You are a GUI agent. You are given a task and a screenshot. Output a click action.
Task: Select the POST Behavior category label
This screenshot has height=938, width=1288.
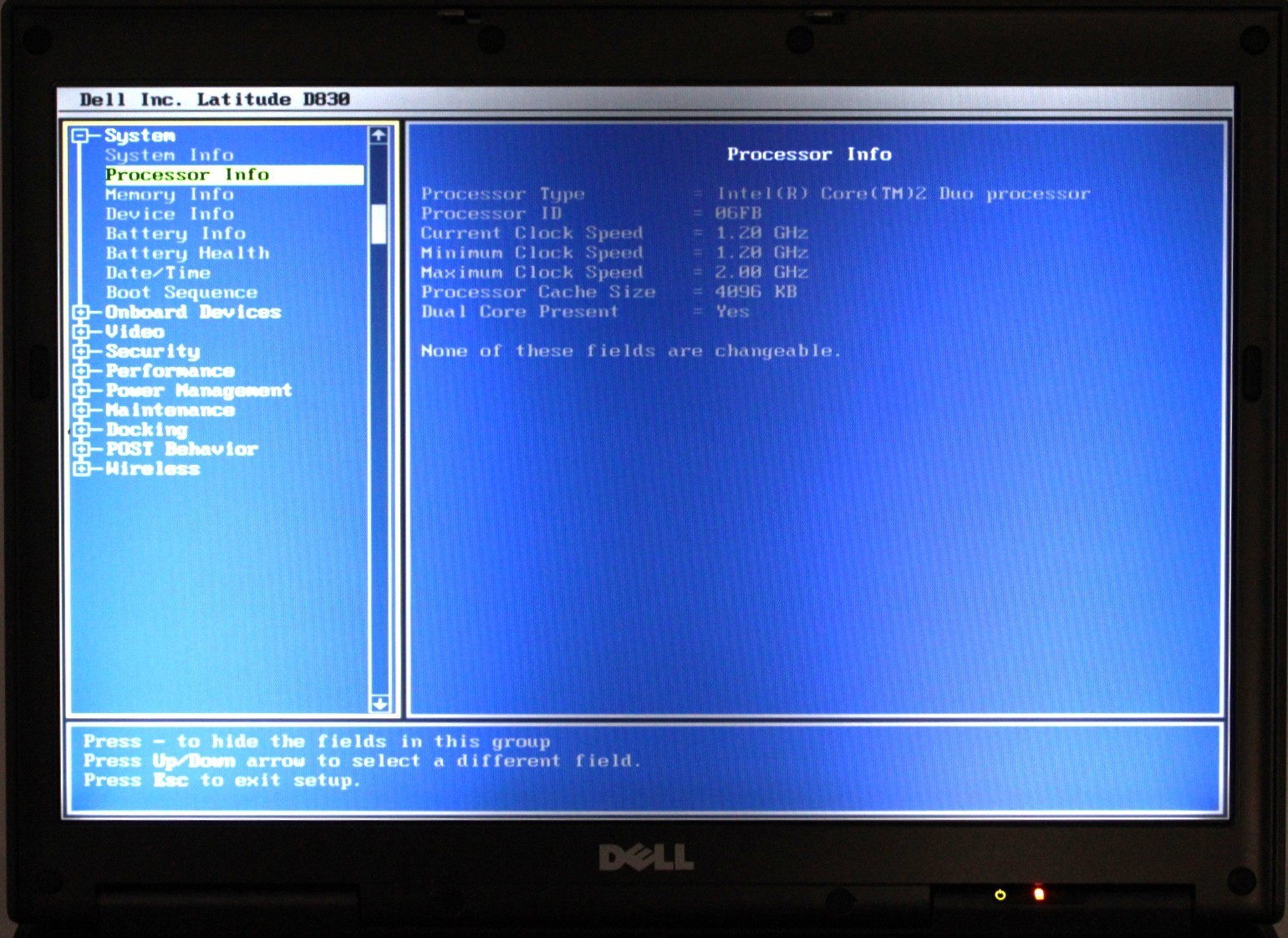click(x=181, y=450)
